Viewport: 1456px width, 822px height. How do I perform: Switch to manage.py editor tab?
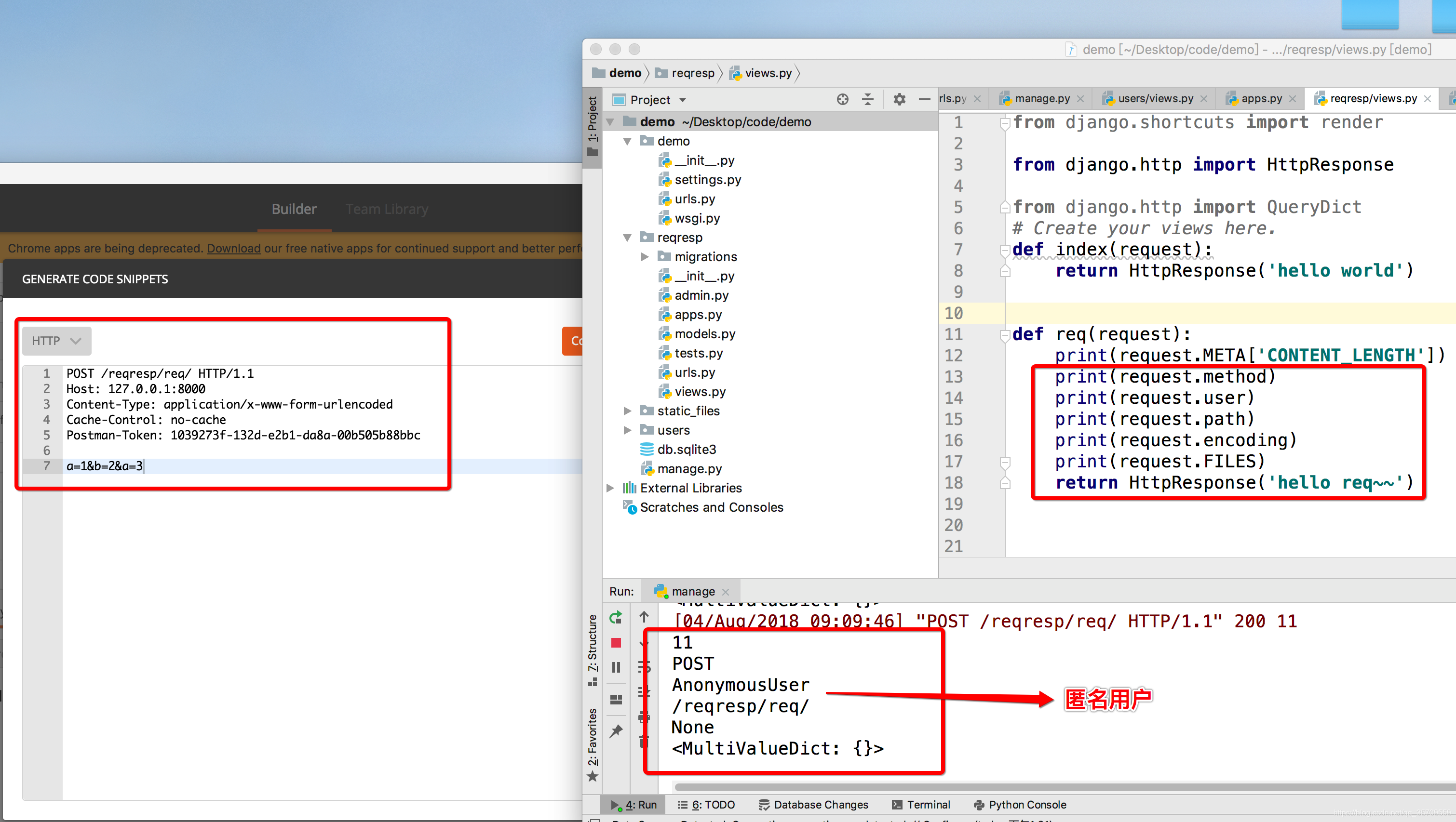coord(1041,99)
